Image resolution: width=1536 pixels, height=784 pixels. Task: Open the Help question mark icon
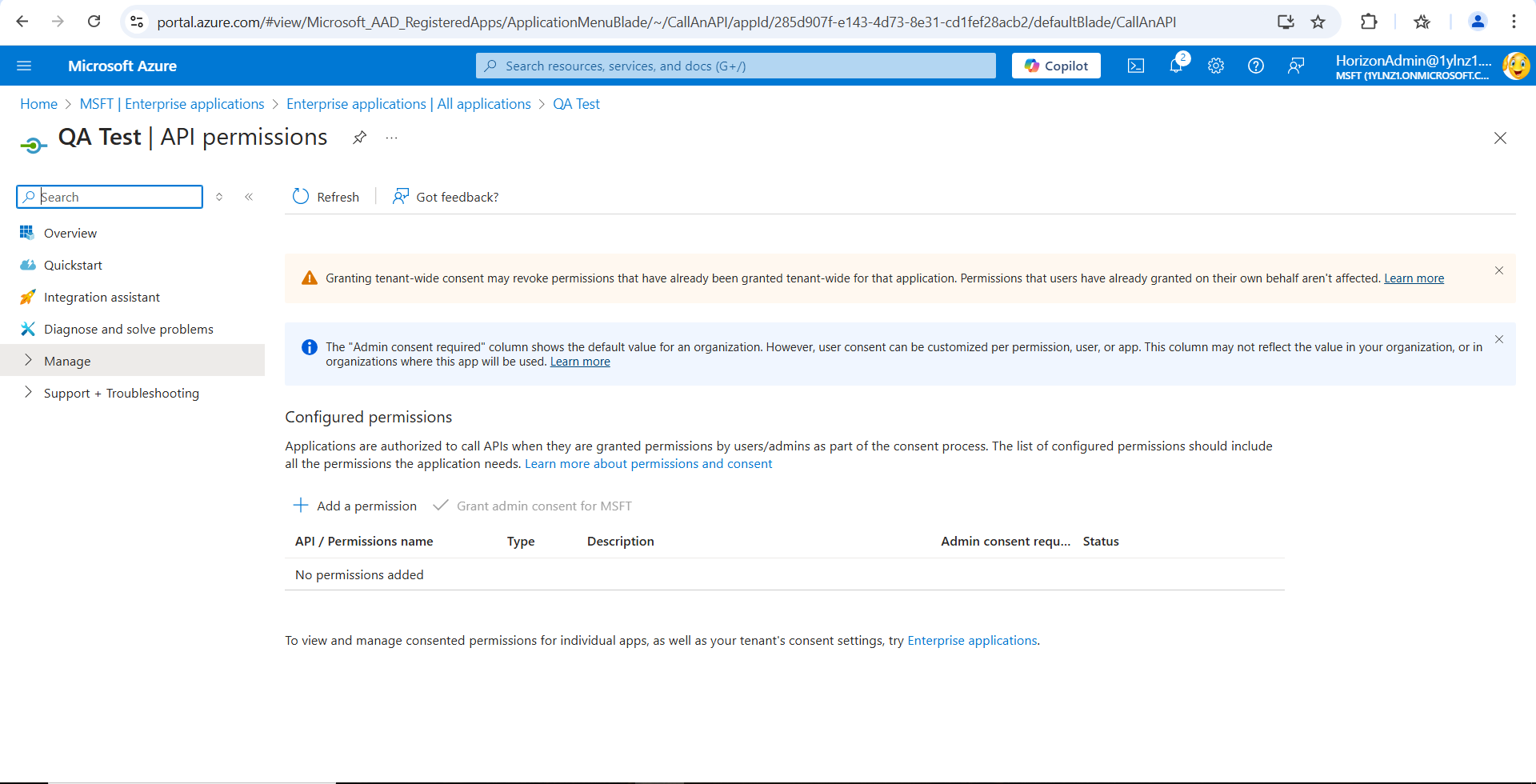tap(1256, 66)
